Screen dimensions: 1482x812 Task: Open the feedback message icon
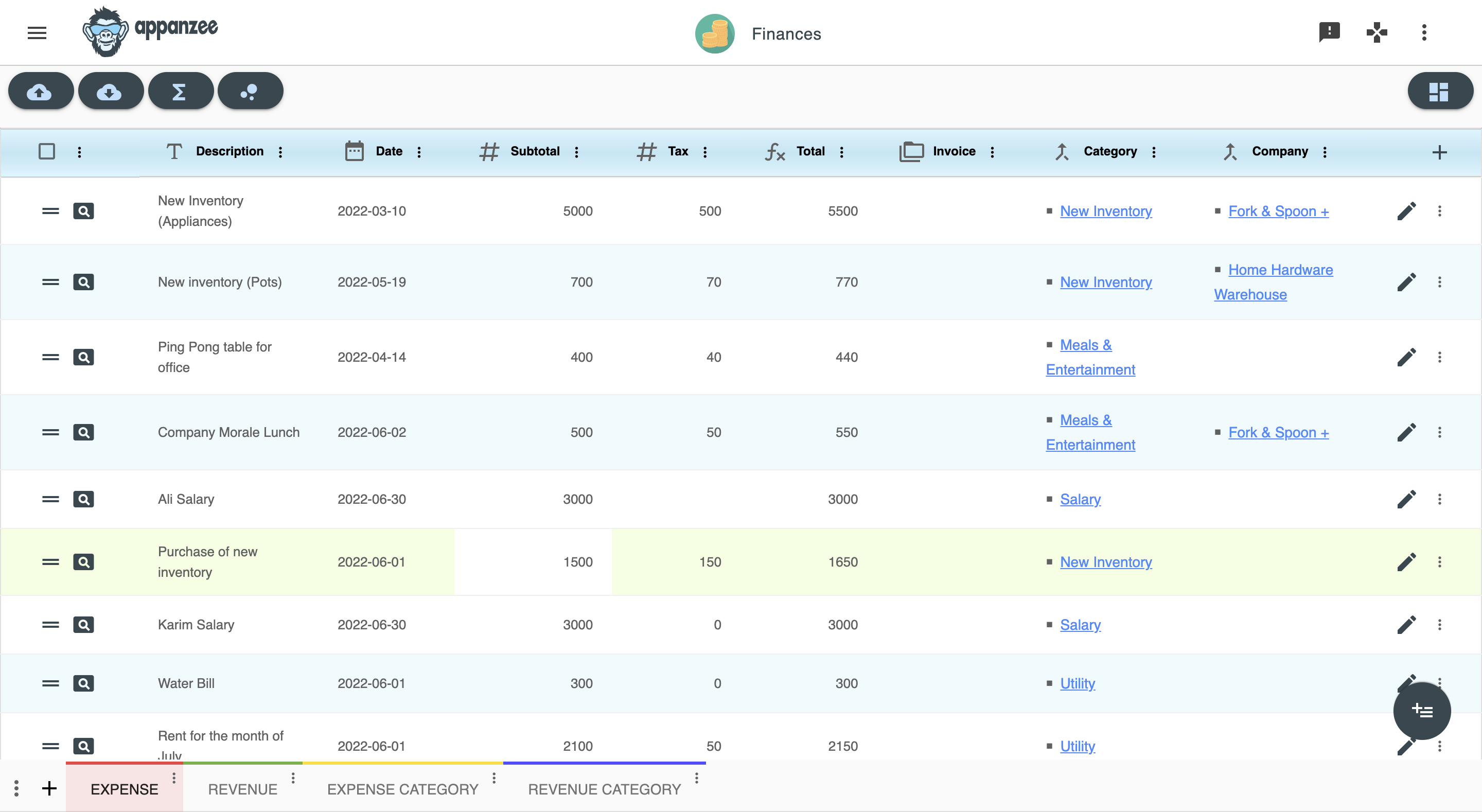tap(1329, 32)
